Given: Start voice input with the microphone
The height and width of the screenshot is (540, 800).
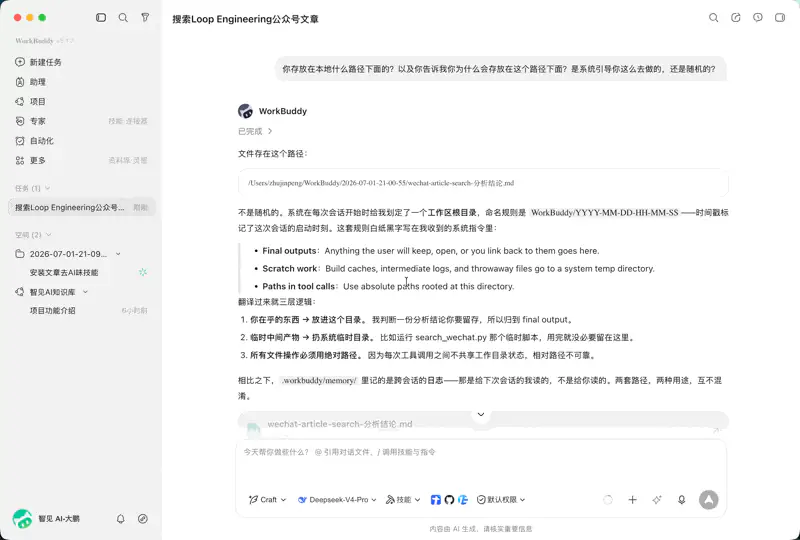Looking at the screenshot, I should [x=682, y=500].
